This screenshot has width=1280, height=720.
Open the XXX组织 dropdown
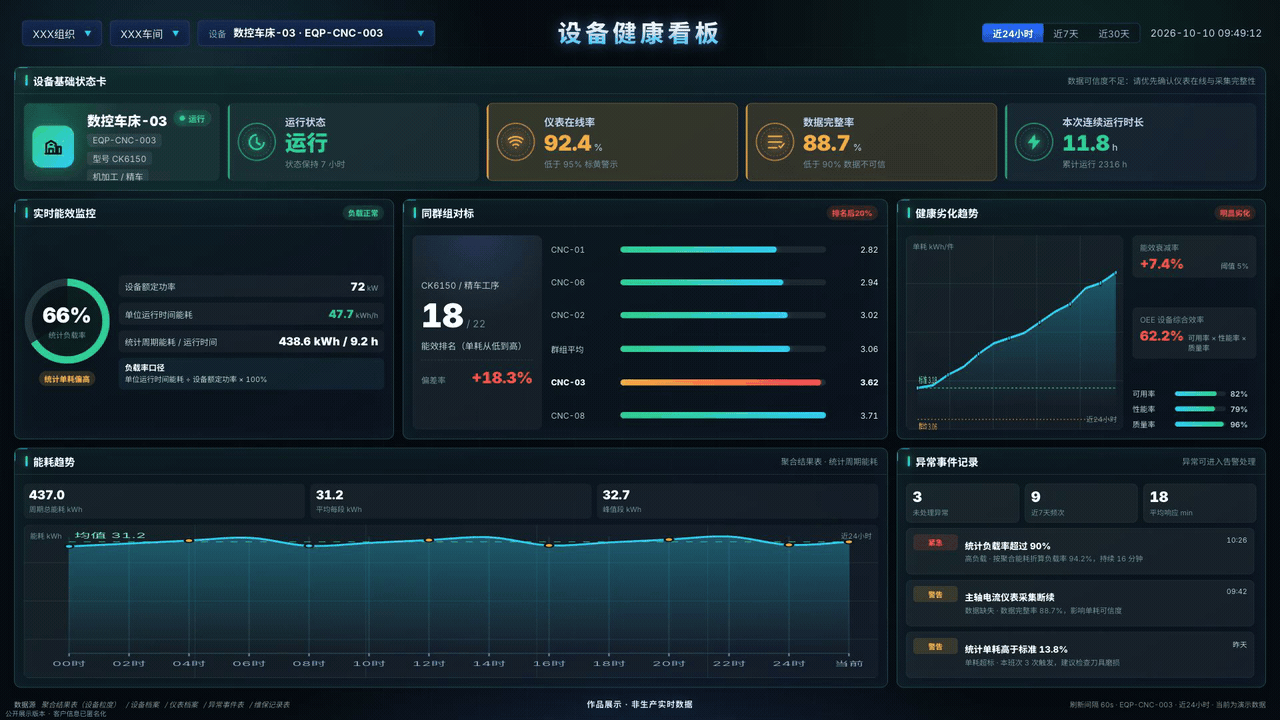pos(62,34)
